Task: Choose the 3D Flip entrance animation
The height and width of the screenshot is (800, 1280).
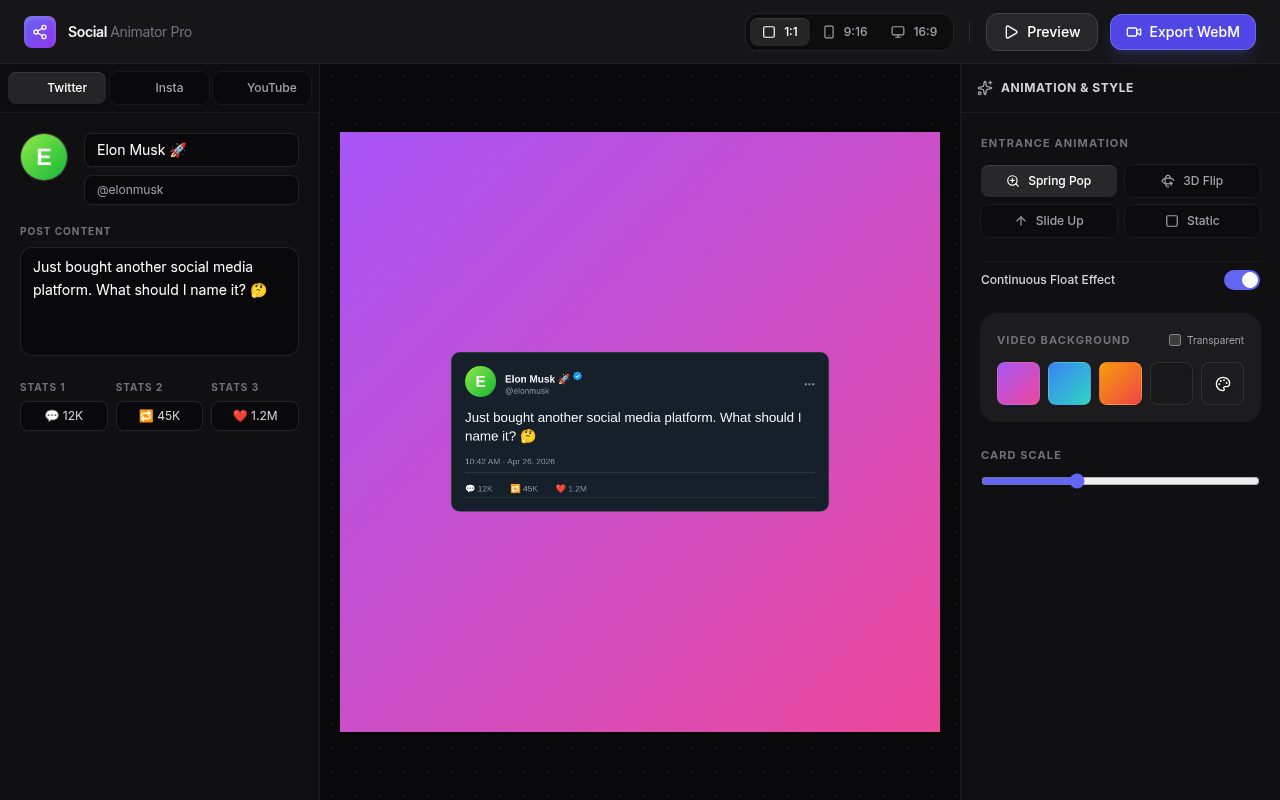Action: pyautogui.click(x=1192, y=181)
